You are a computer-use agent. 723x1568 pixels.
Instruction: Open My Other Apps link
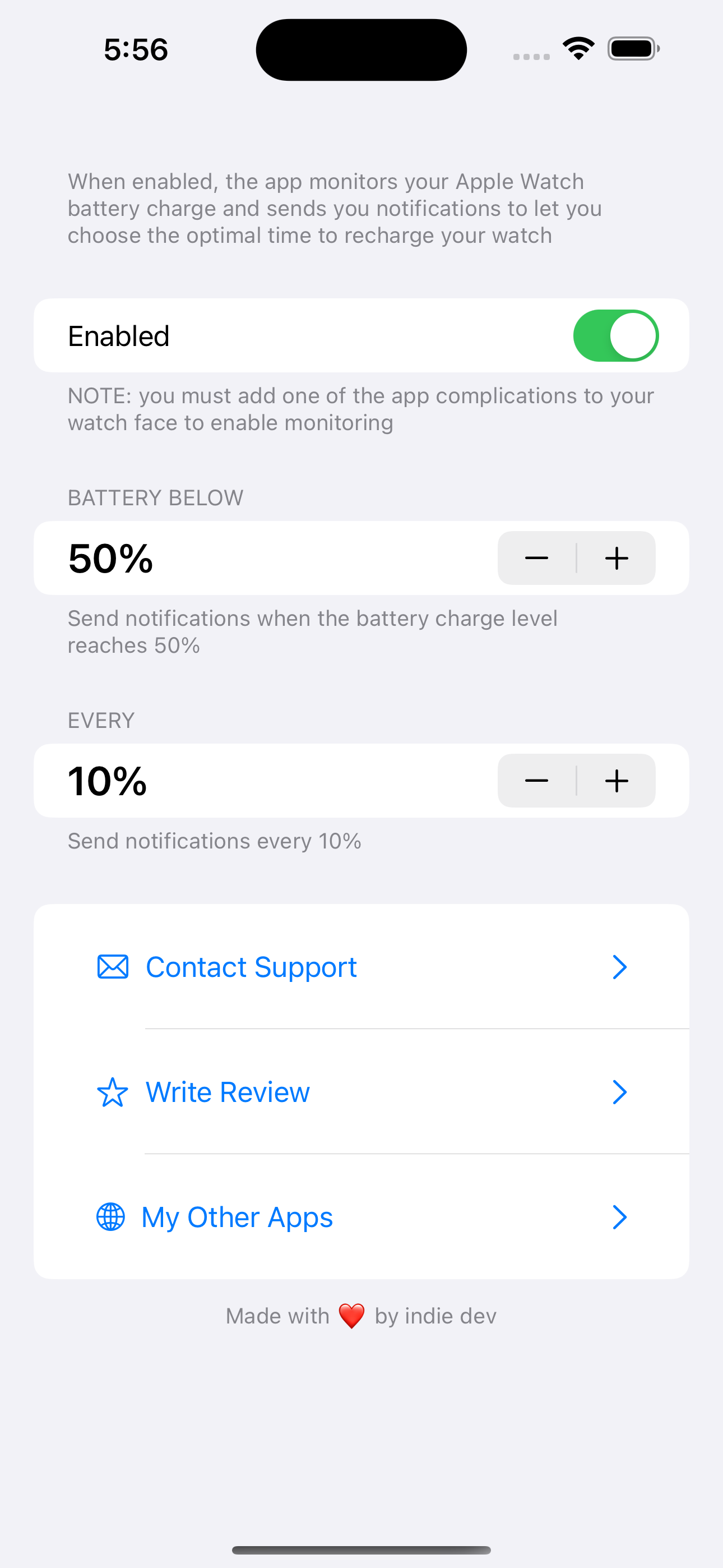click(x=361, y=1217)
